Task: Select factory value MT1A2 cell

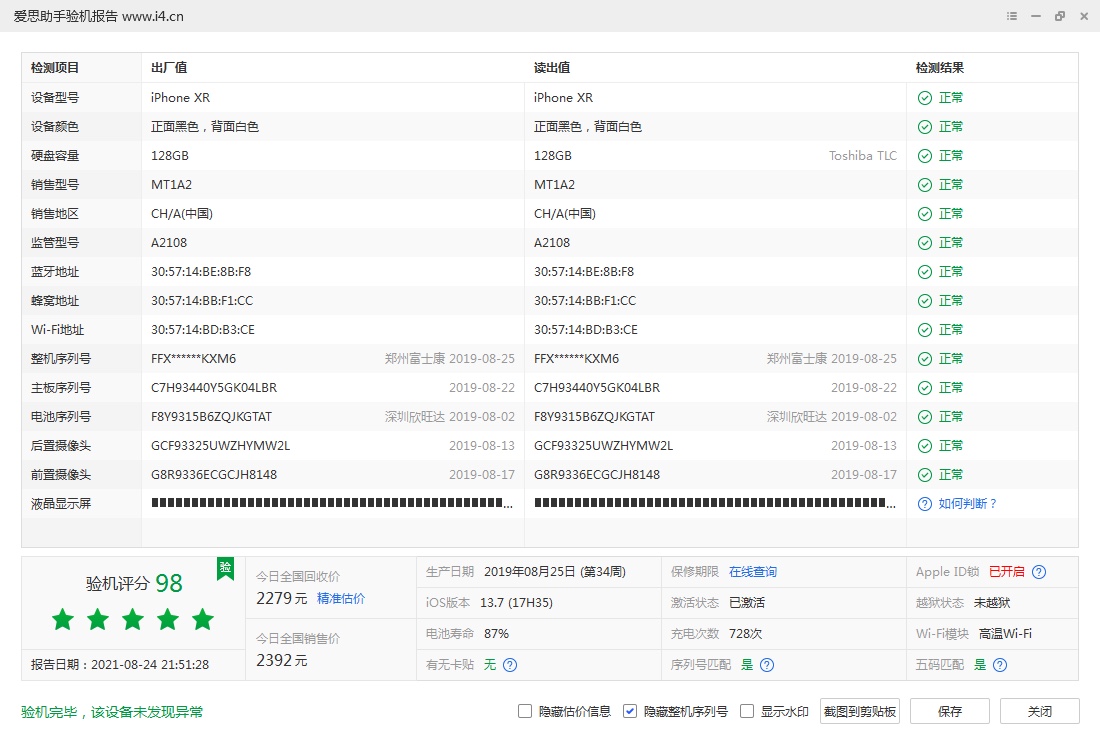Action: [171, 184]
